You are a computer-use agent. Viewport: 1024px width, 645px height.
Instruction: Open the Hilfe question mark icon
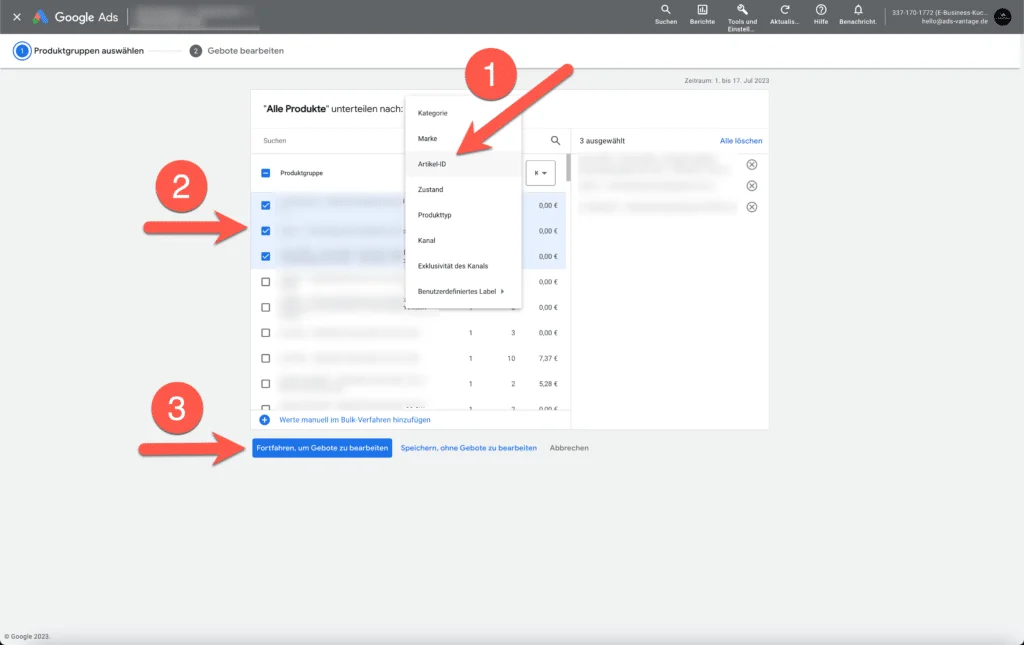tap(821, 14)
